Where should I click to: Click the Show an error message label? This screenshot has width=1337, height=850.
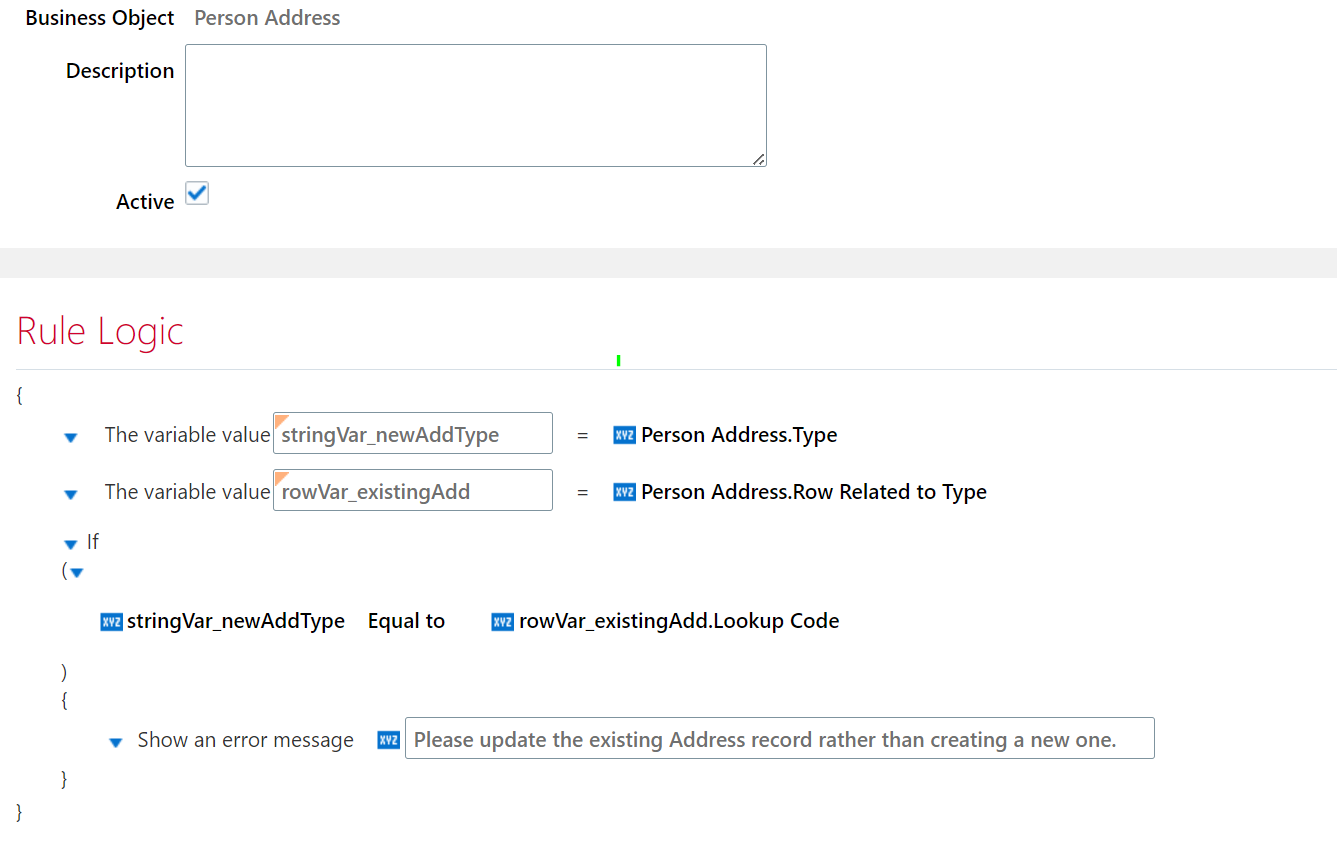[x=246, y=740]
